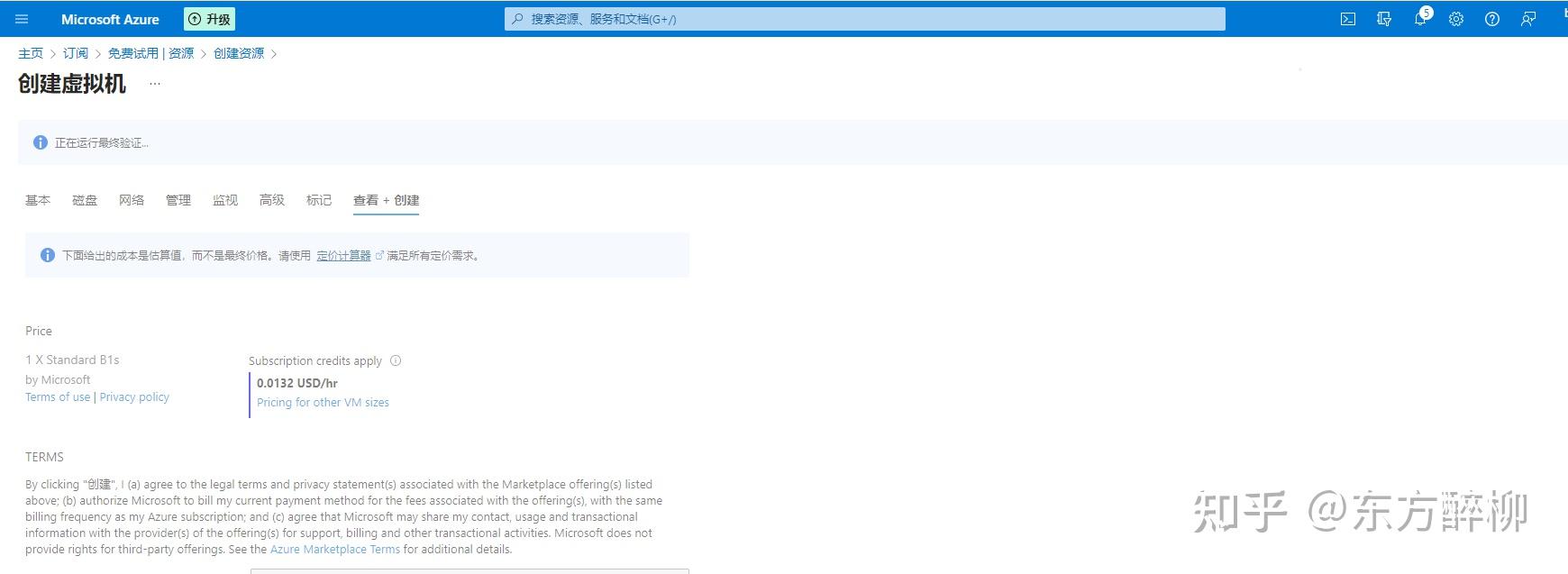The height and width of the screenshot is (574, 1568).
Task: Click the info icon beside Subscription credits apply
Action: coord(396,360)
